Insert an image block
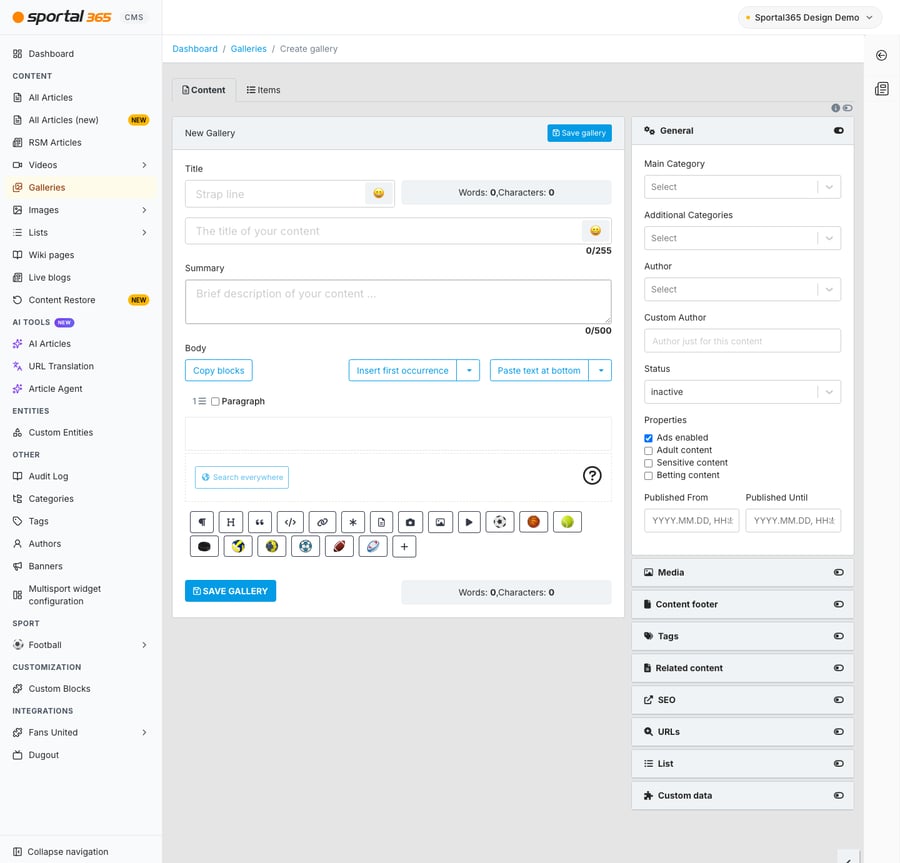 coord(440,522)
